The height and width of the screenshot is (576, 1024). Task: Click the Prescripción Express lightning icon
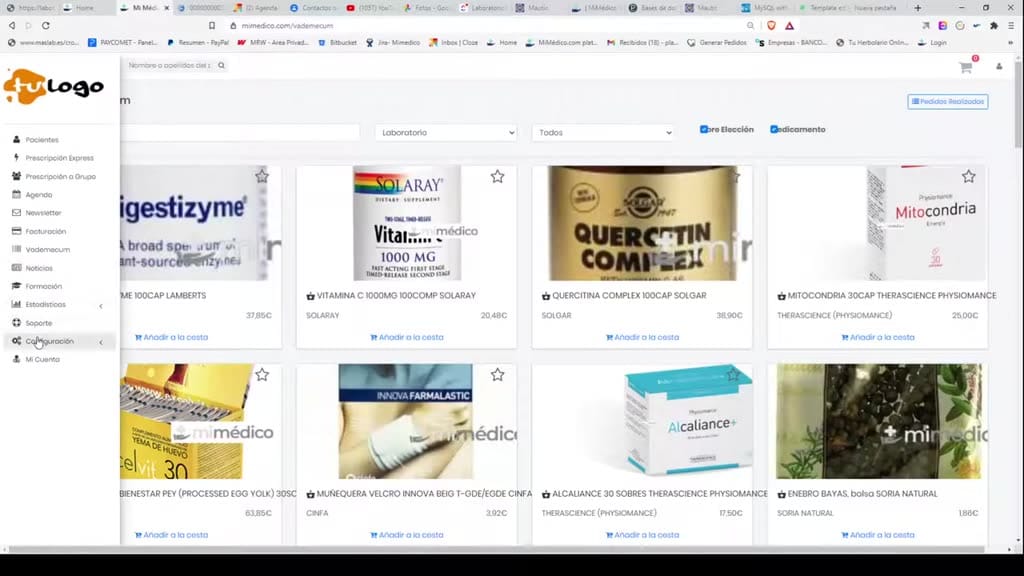tap(16, 157)
